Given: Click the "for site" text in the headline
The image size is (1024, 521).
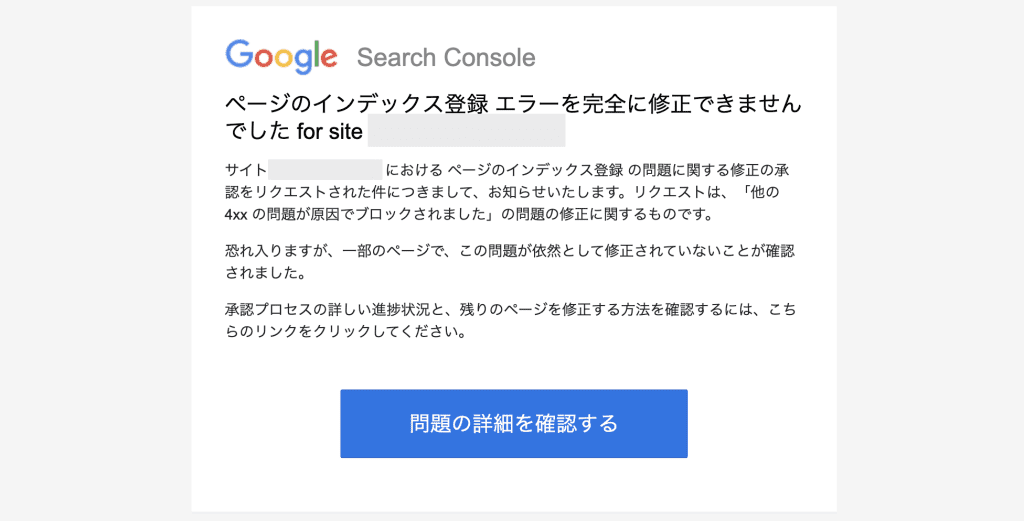Looking at the screenshot, I should click(329, 132).
